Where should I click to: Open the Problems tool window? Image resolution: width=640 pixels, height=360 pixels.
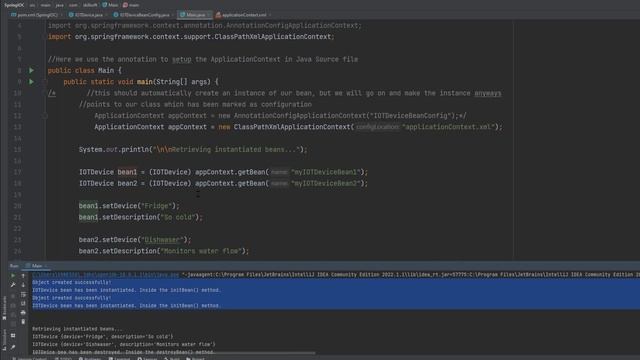click(90, 359)
